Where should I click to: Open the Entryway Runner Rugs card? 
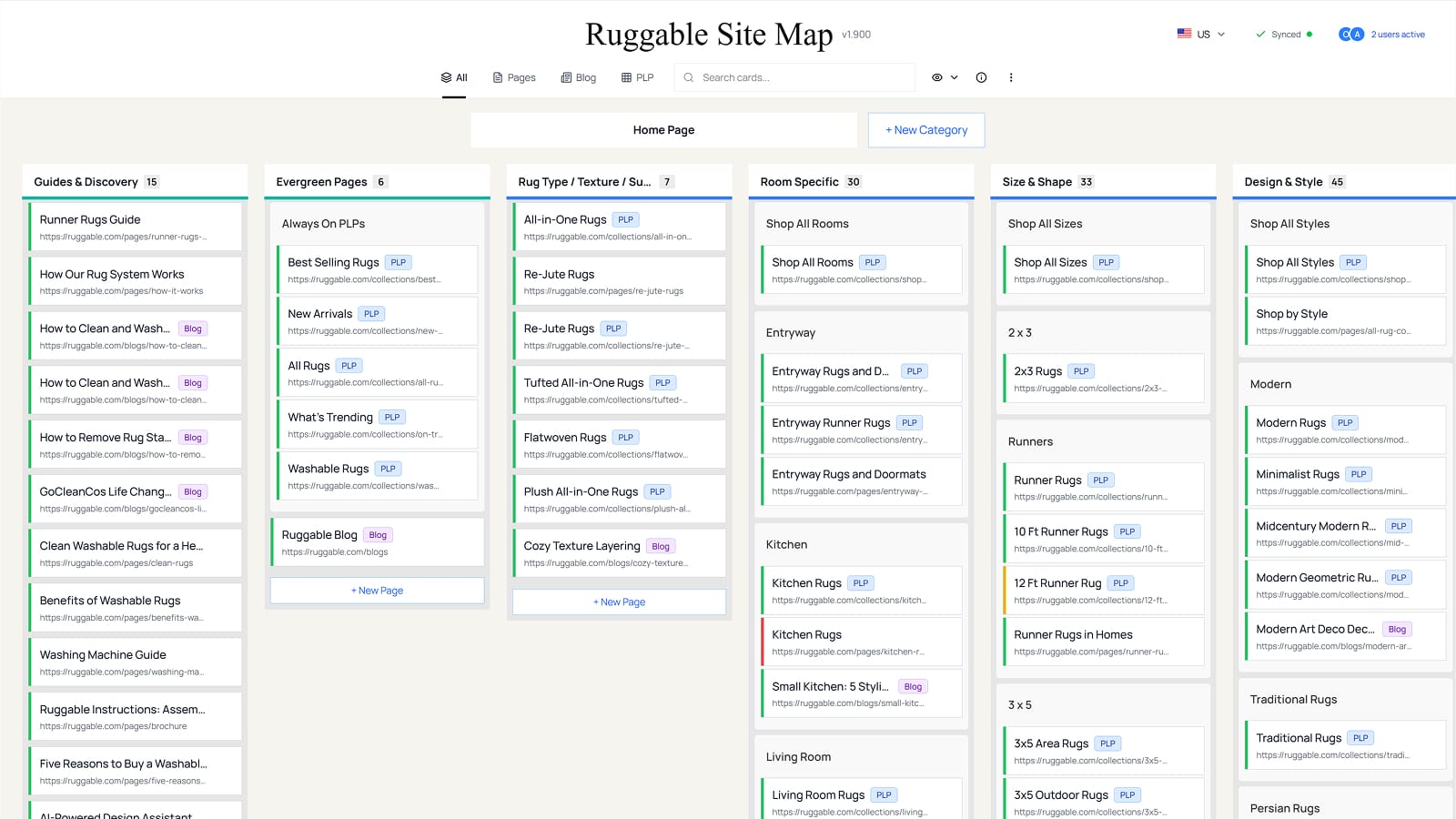tap(862, 430)
